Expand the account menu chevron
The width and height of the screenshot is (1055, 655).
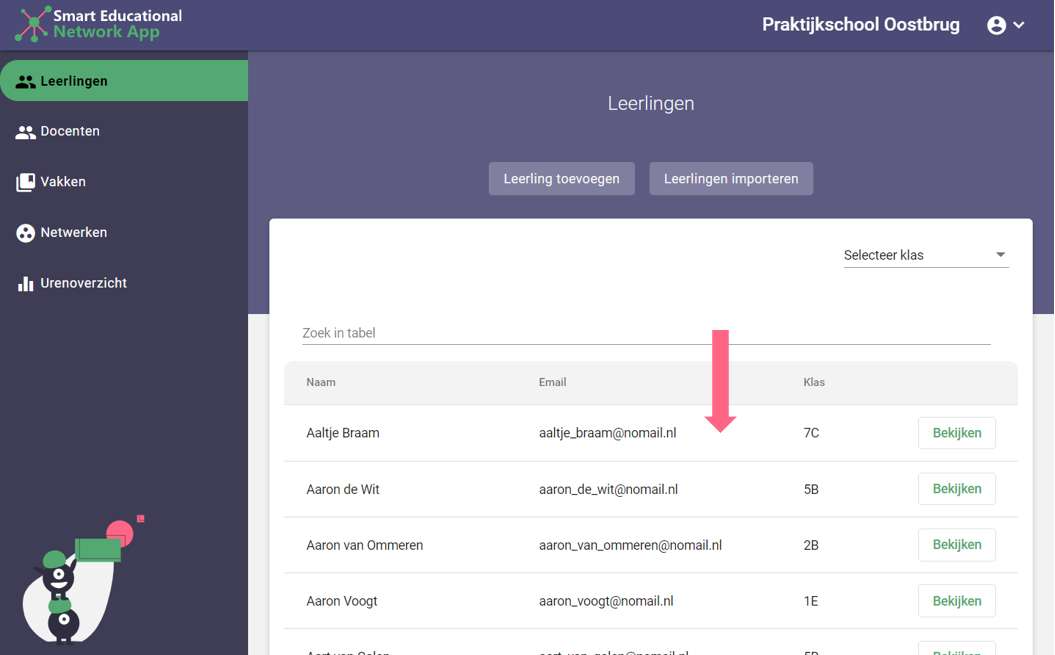point(1019,25)
